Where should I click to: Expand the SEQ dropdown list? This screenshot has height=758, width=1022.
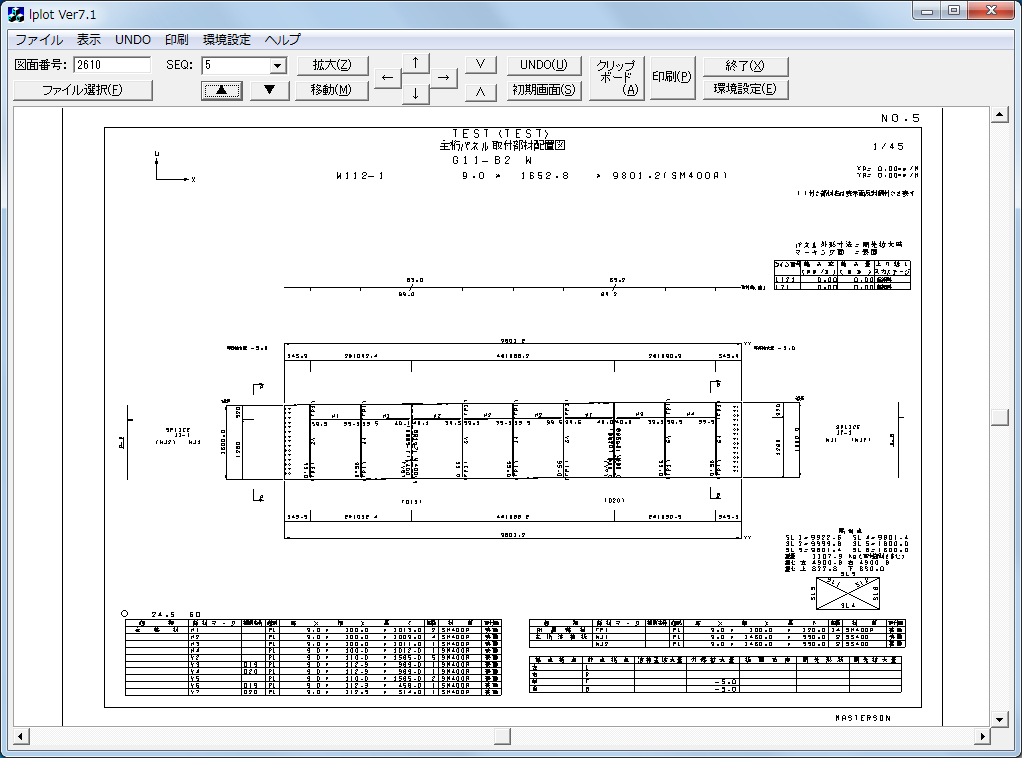tap(278, 66)
